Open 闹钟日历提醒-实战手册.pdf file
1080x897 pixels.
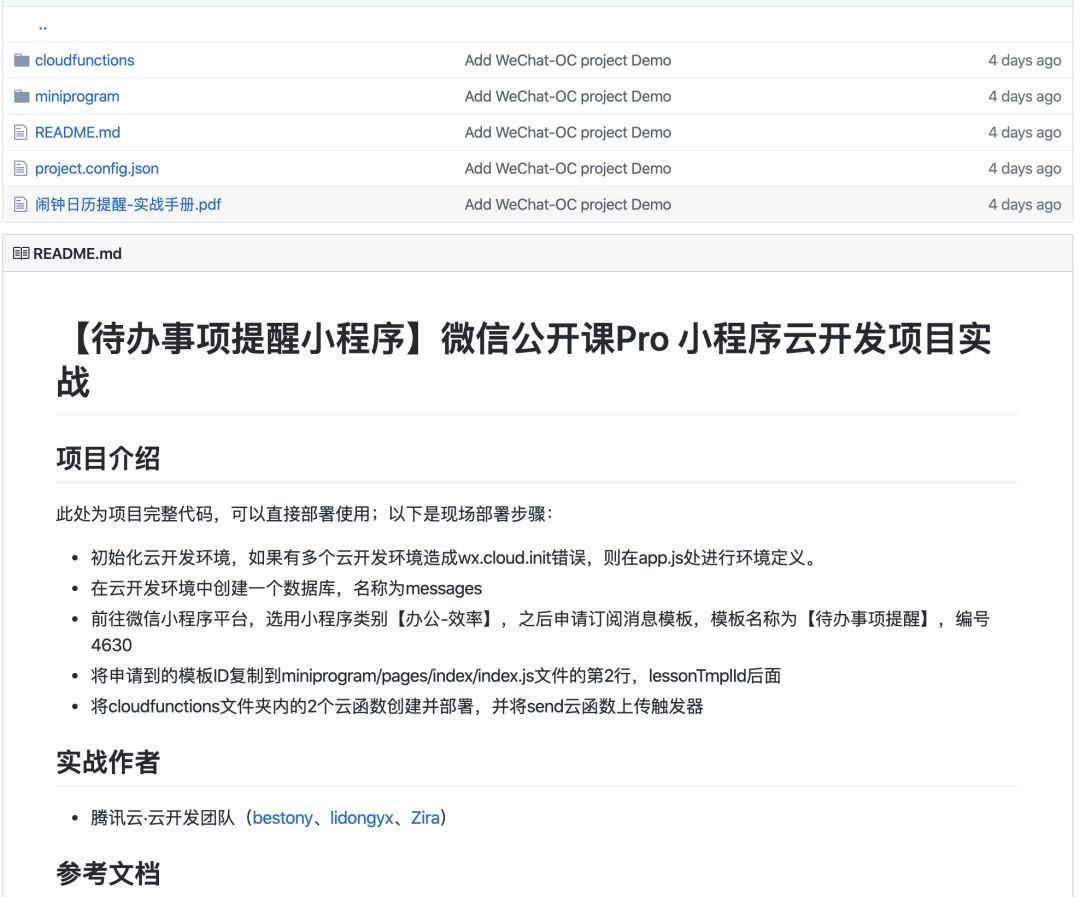128,204
